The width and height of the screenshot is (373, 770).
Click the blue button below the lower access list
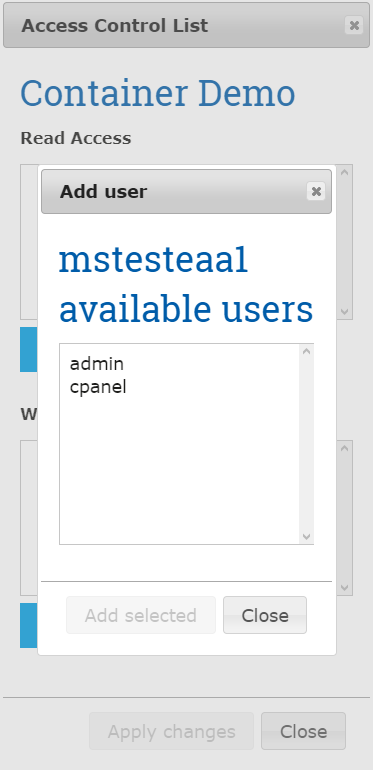coord(29,626)
